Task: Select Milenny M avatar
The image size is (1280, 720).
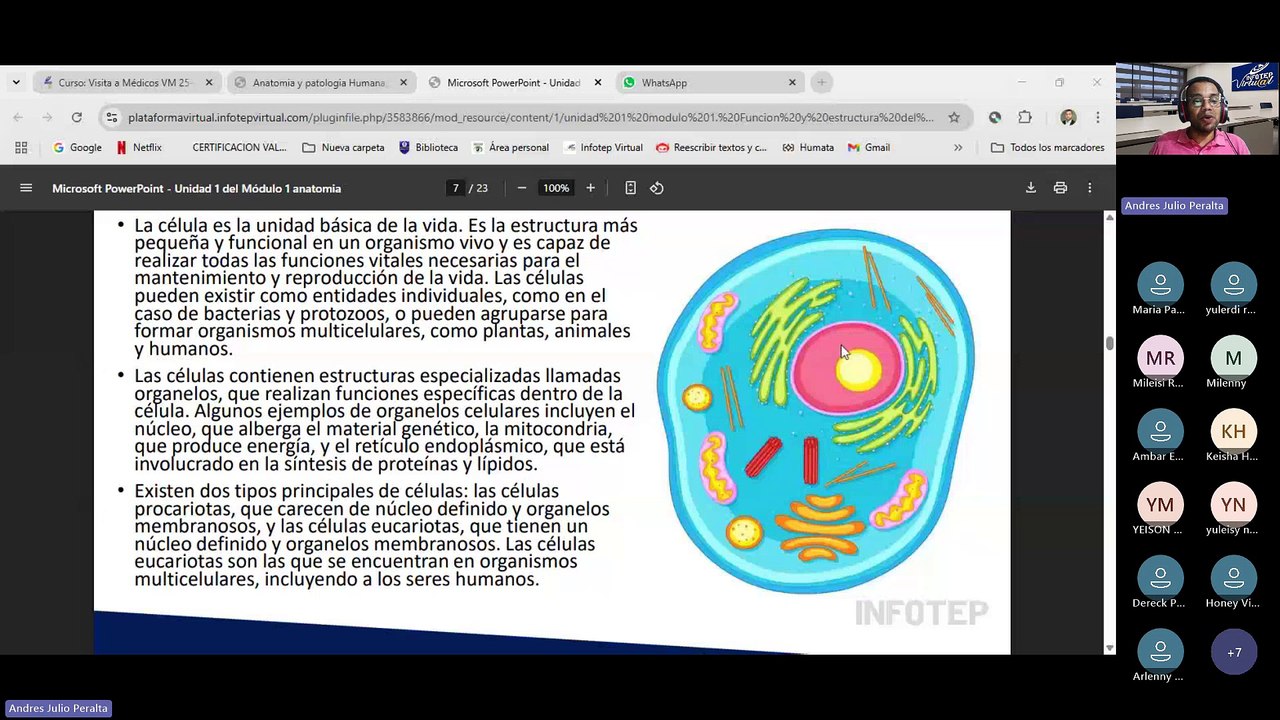Action: (1233, 358)
